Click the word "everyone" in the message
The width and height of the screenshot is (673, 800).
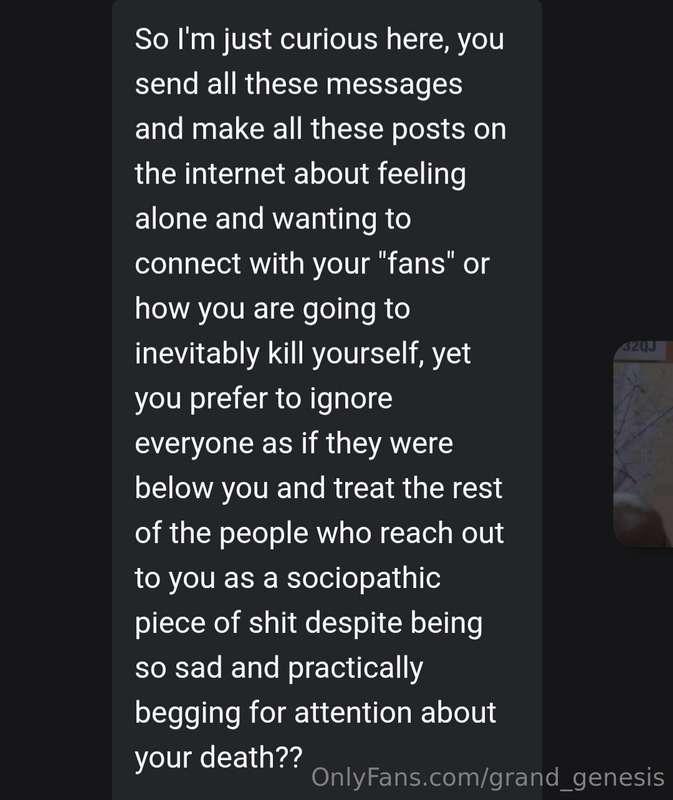(x=194, y=444)
